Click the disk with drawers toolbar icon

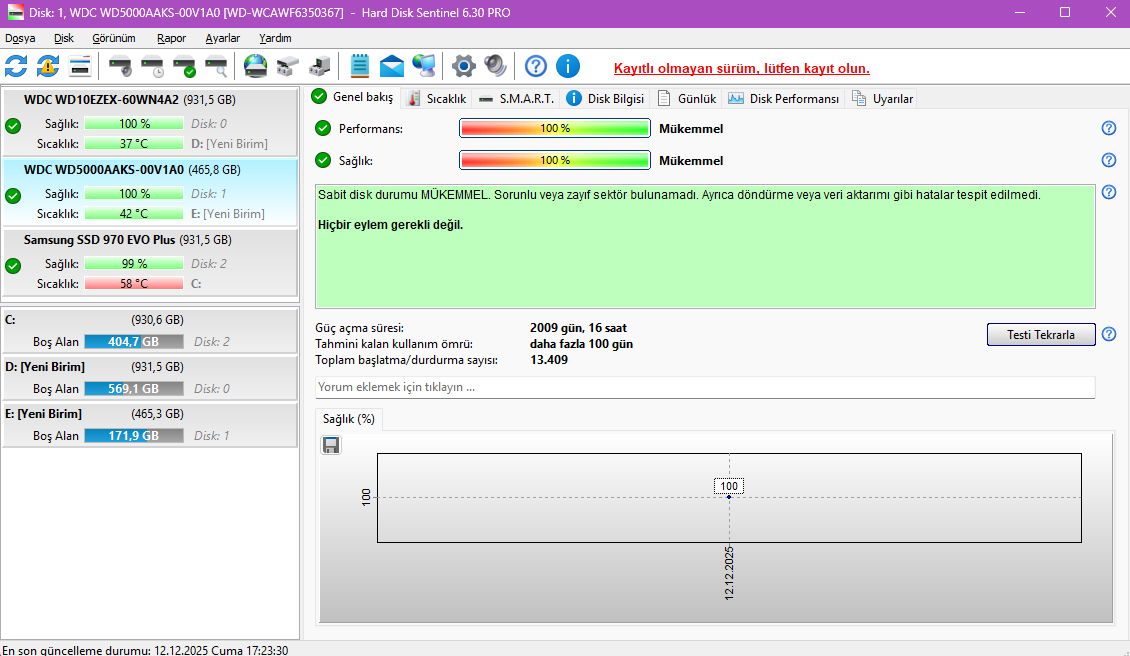pos(288,66)
